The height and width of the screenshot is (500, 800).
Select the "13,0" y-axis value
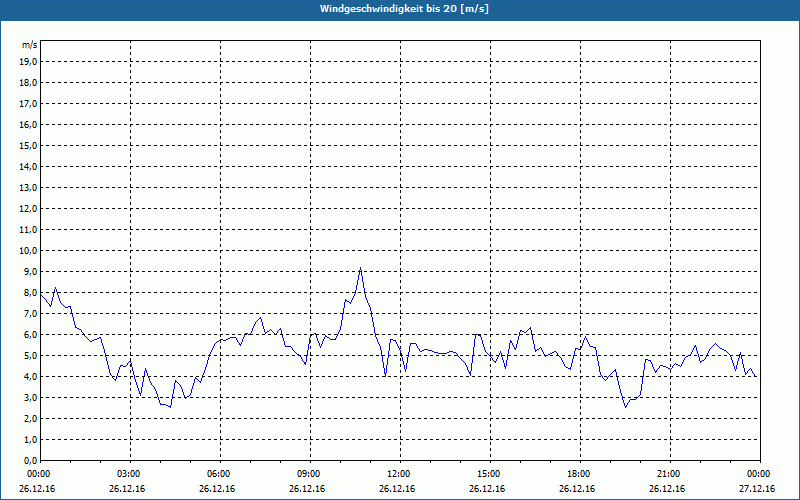pos(28,187)
